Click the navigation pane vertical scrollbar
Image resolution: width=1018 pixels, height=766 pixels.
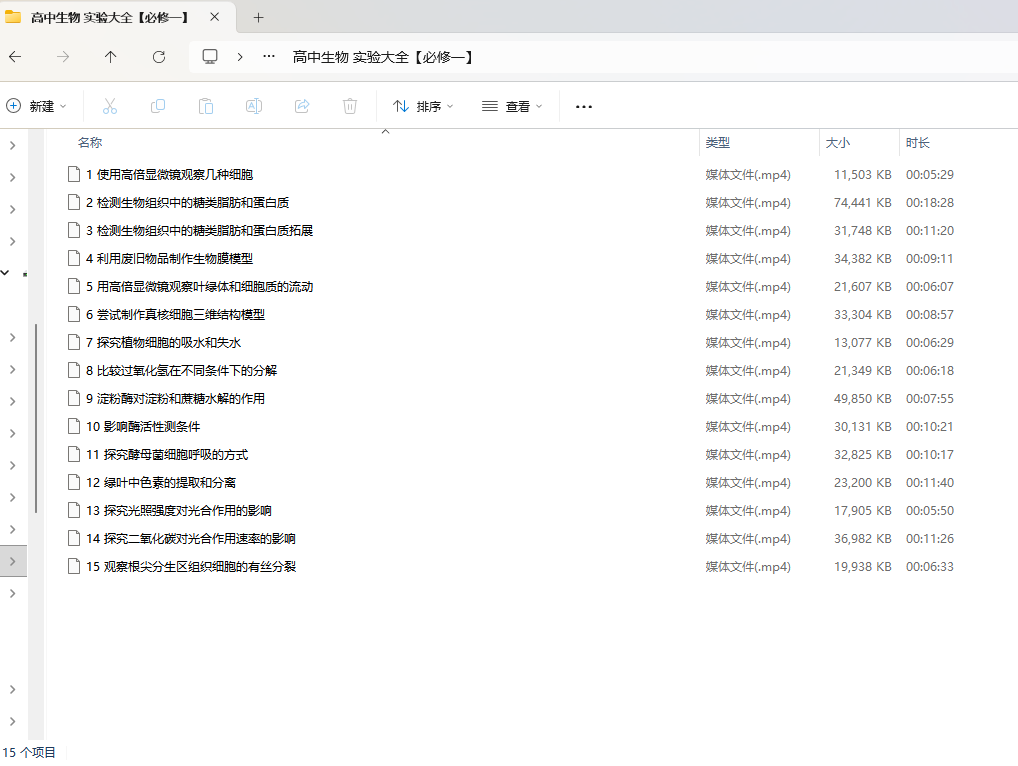tap(36, 418)
